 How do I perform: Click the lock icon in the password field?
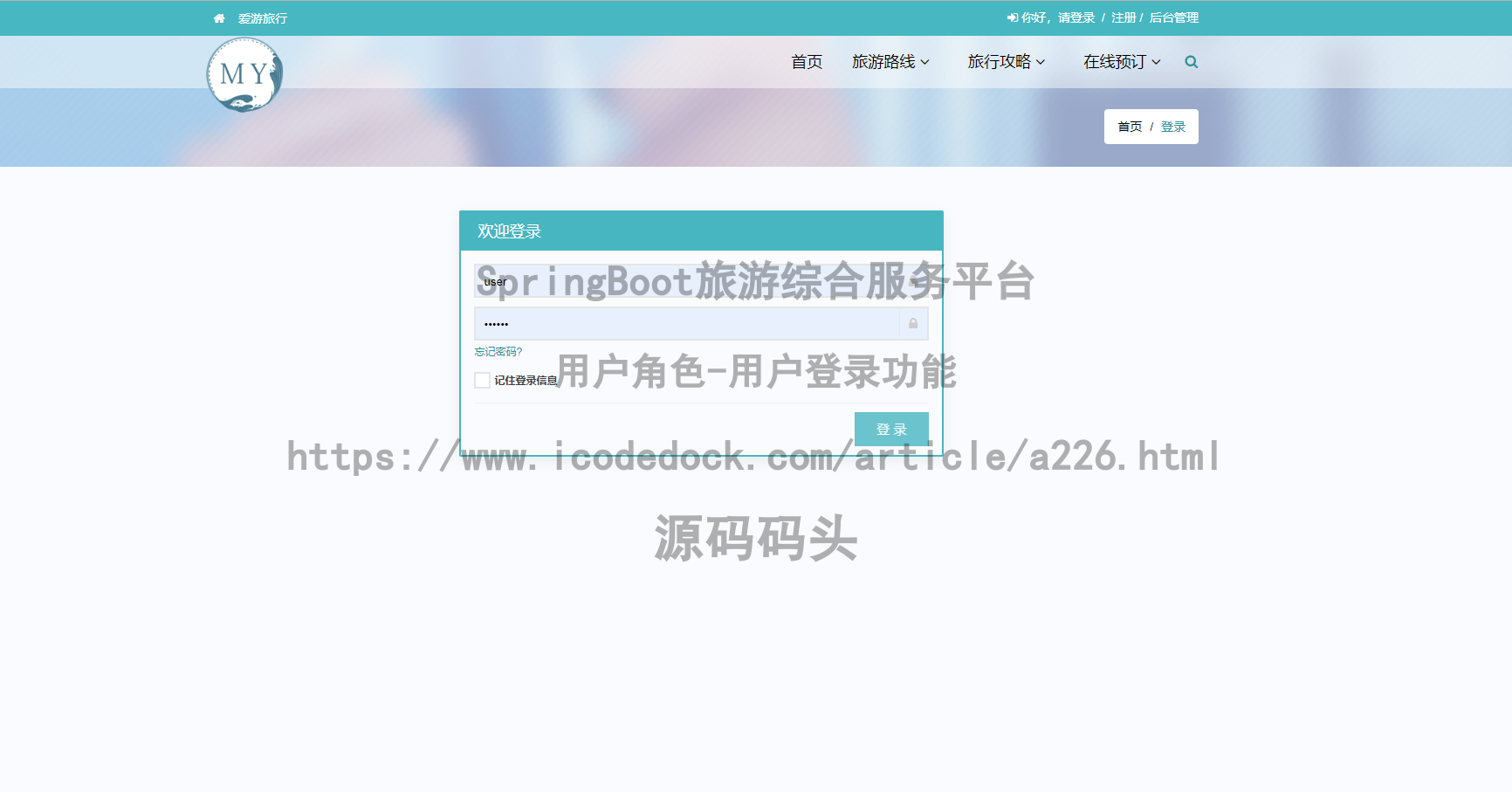pyautogui.click(x=913, y=323)
